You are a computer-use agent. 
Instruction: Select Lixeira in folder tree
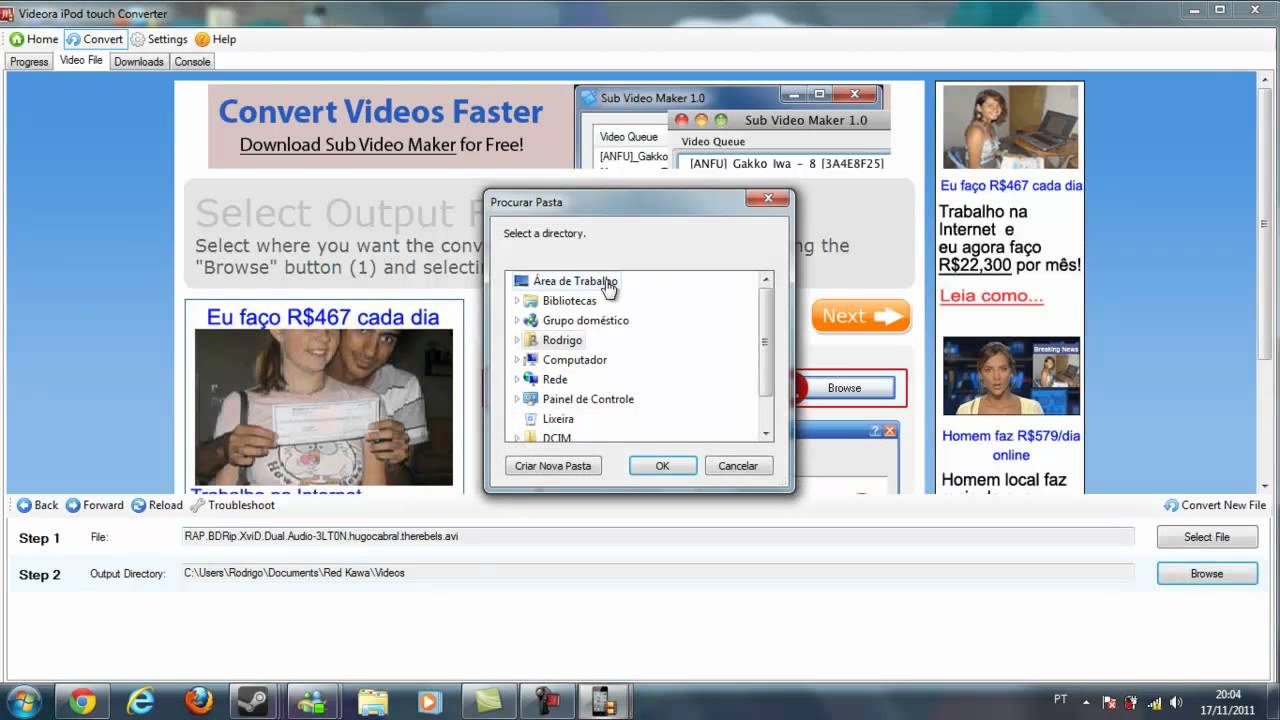click(x=558, y=419)
